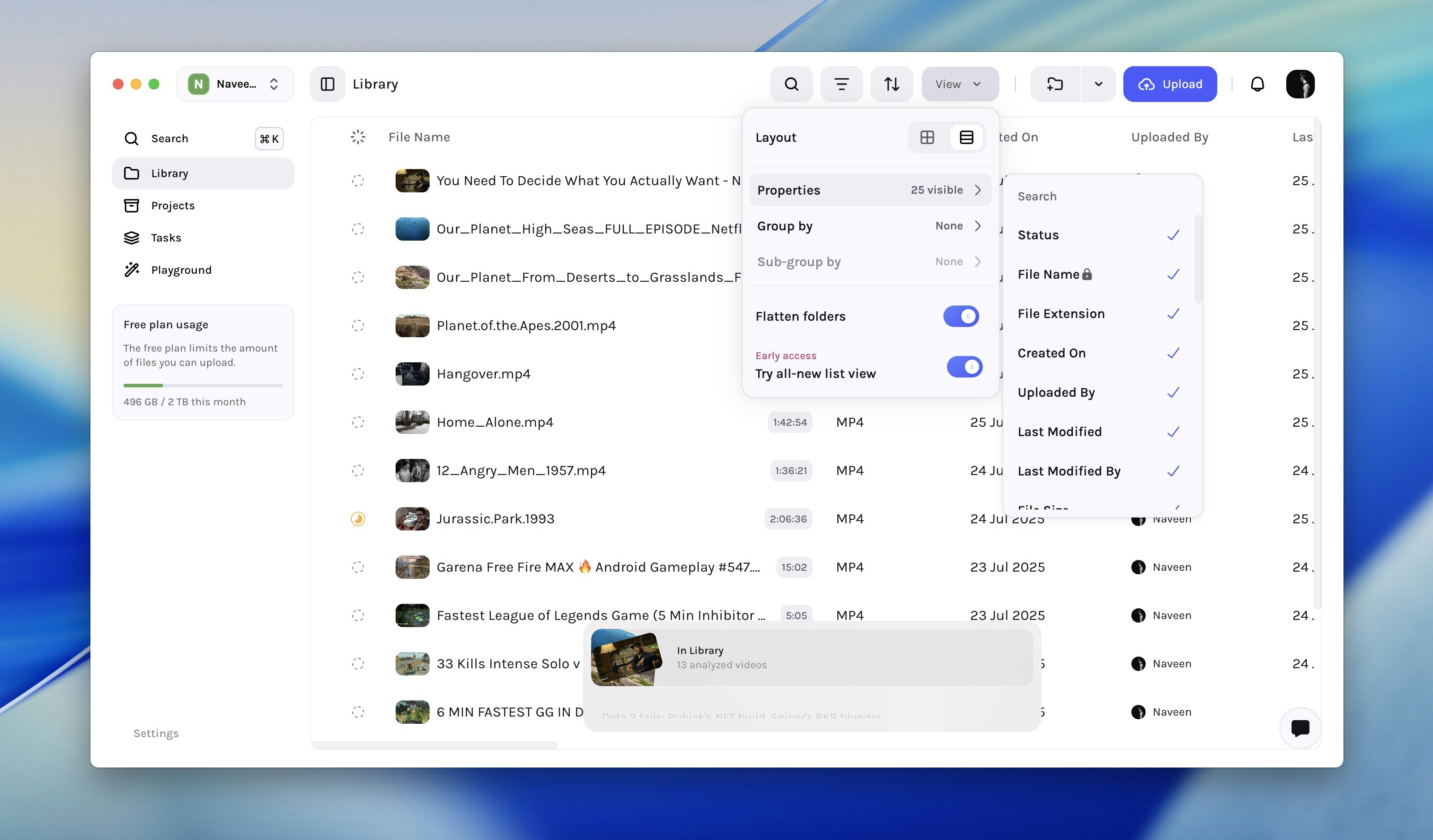Image resolution: width=1433 pixels, height=840 pixels.
Task: Open notifications bell icon
Action: point(1257,84)
